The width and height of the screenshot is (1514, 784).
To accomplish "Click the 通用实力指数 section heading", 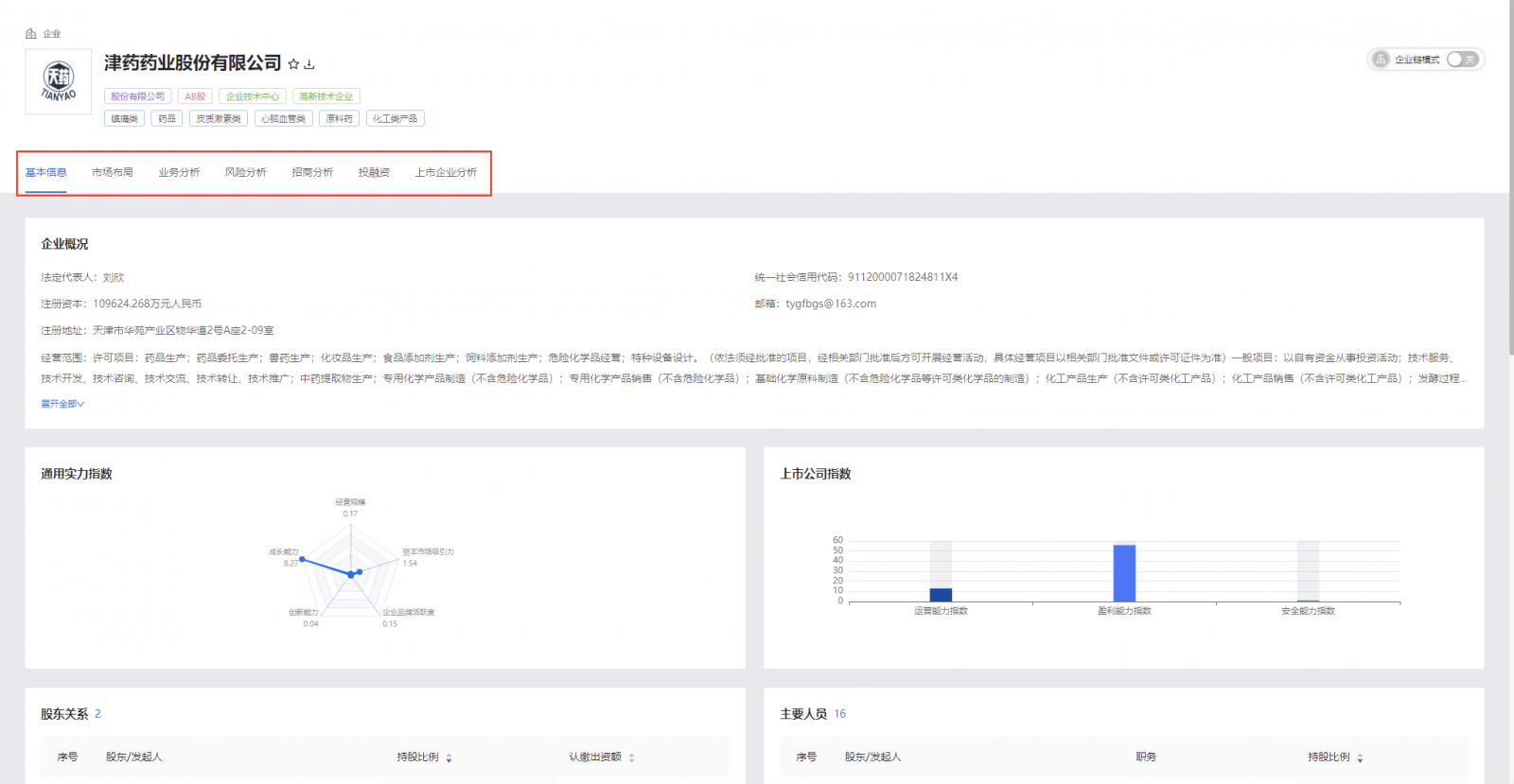I will [x=77, y=474].
